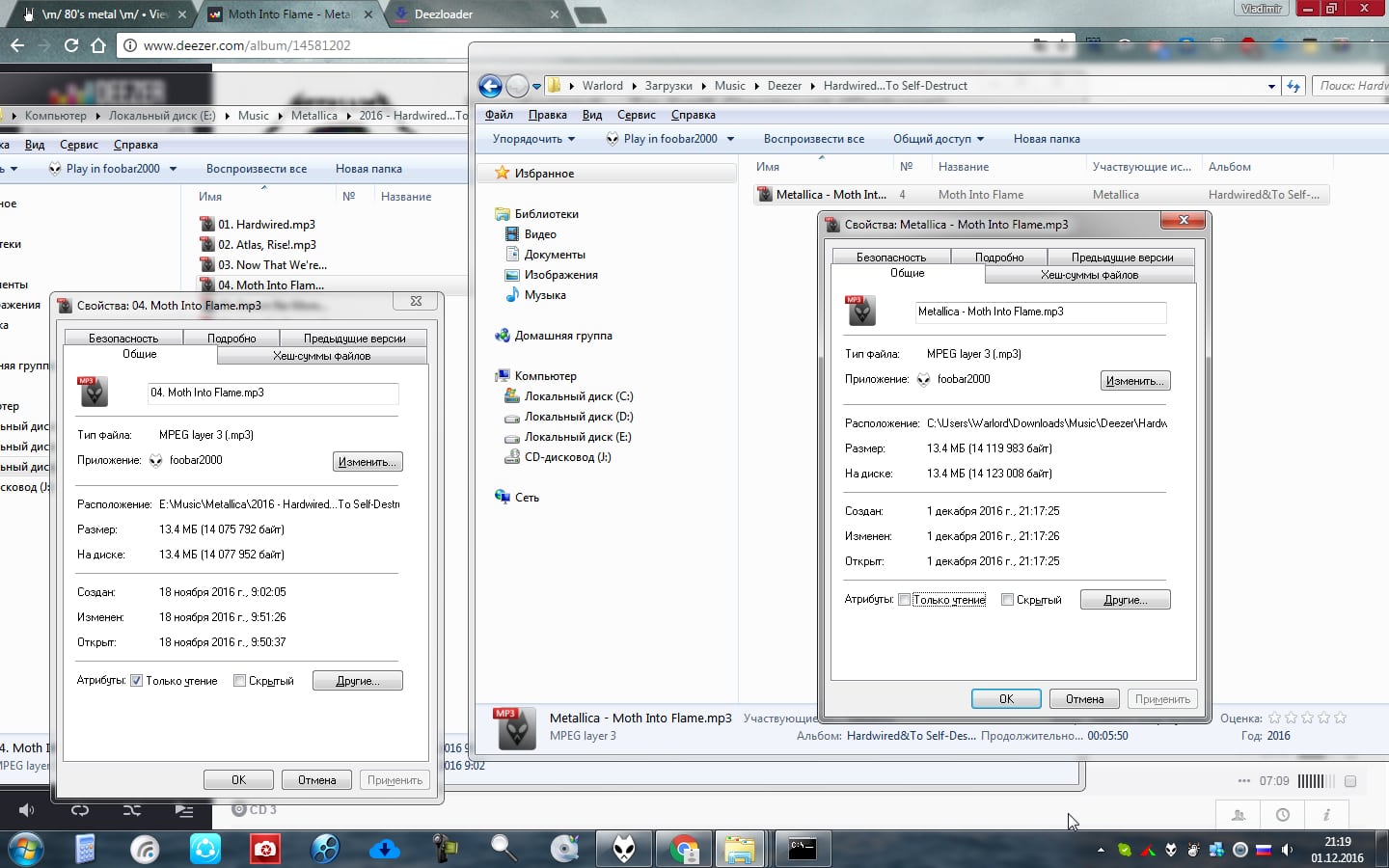Select the Видео library
Image resolution: width=1389 pixels, height=868 pixels.
(540, 234)
